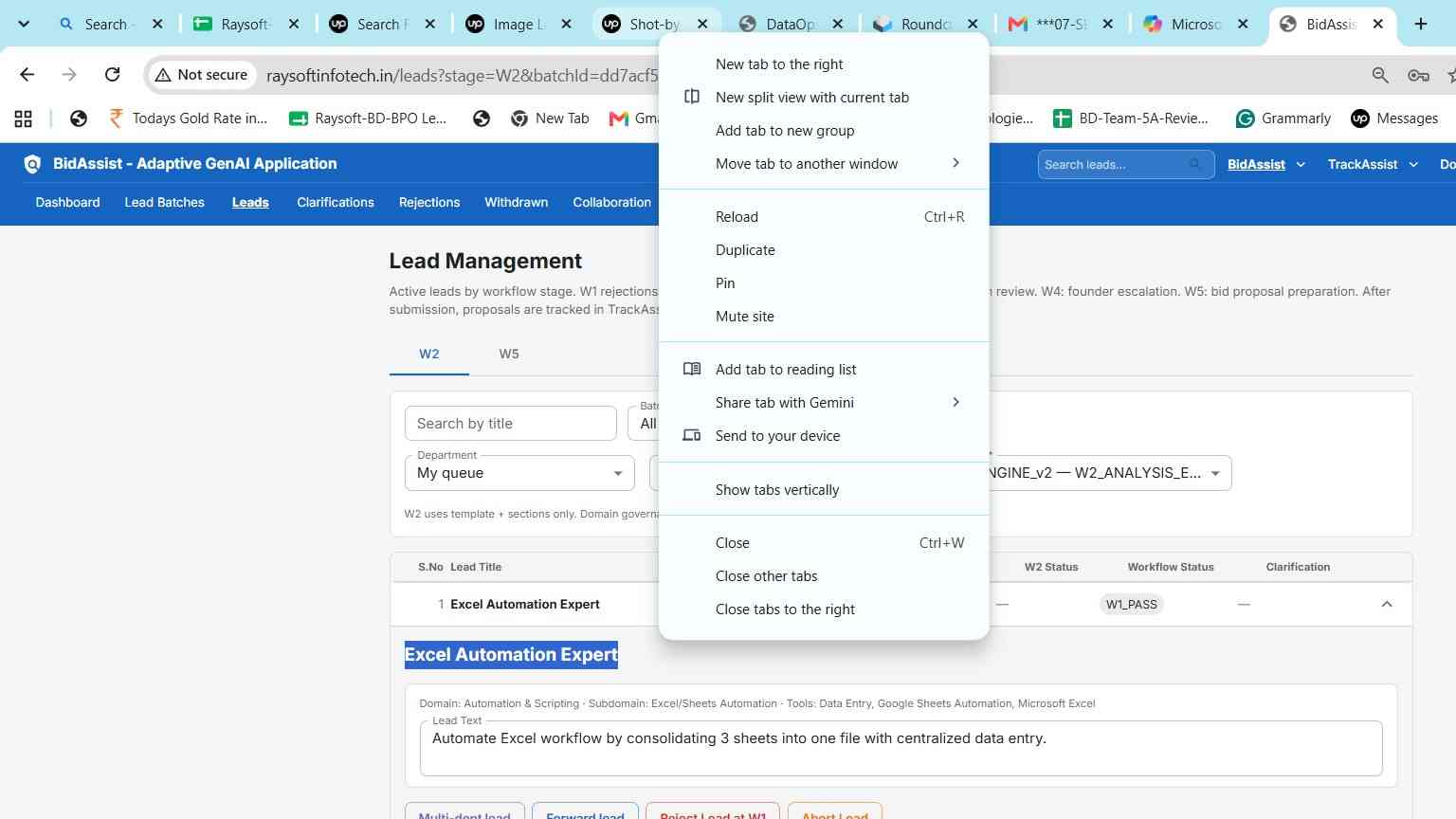The image size is (1456, 819).
Task: Click the browser reload icon
Action: [112, 74]
